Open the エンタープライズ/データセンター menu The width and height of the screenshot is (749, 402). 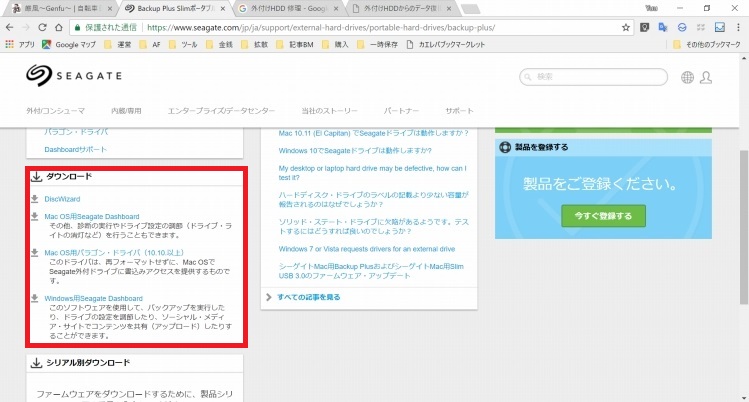221,111
